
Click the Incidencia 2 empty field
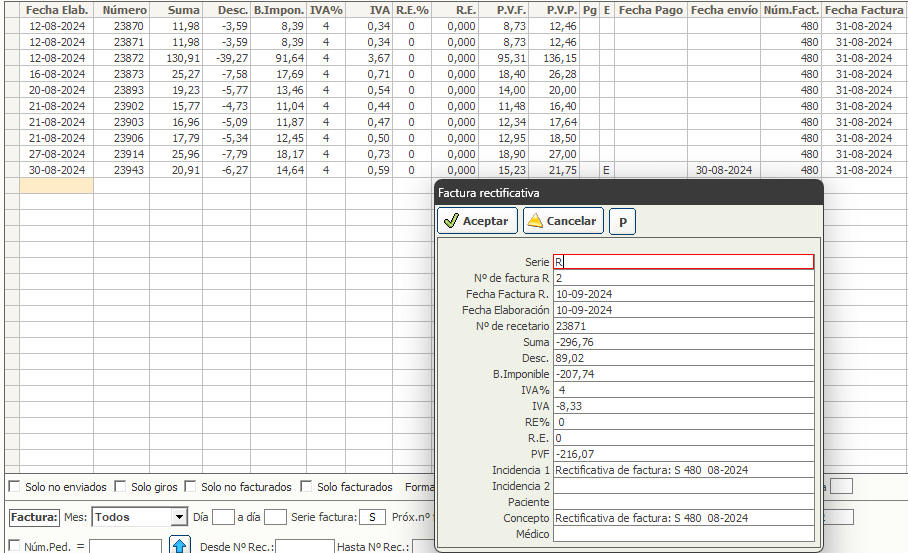(683, 486)
